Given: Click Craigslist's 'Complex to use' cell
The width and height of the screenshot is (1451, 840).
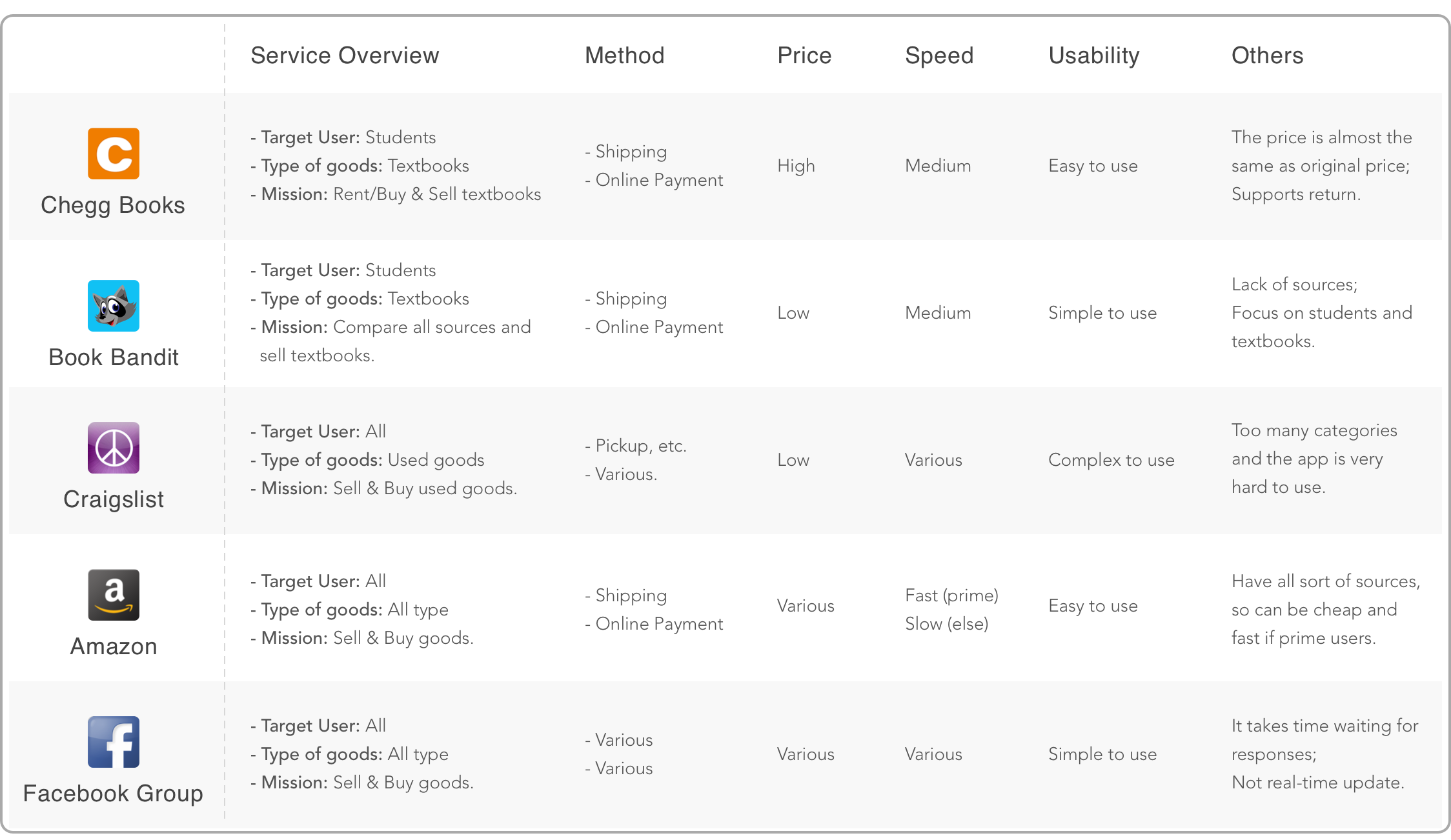Looking at the screenshot, I should coord(1111,460).
